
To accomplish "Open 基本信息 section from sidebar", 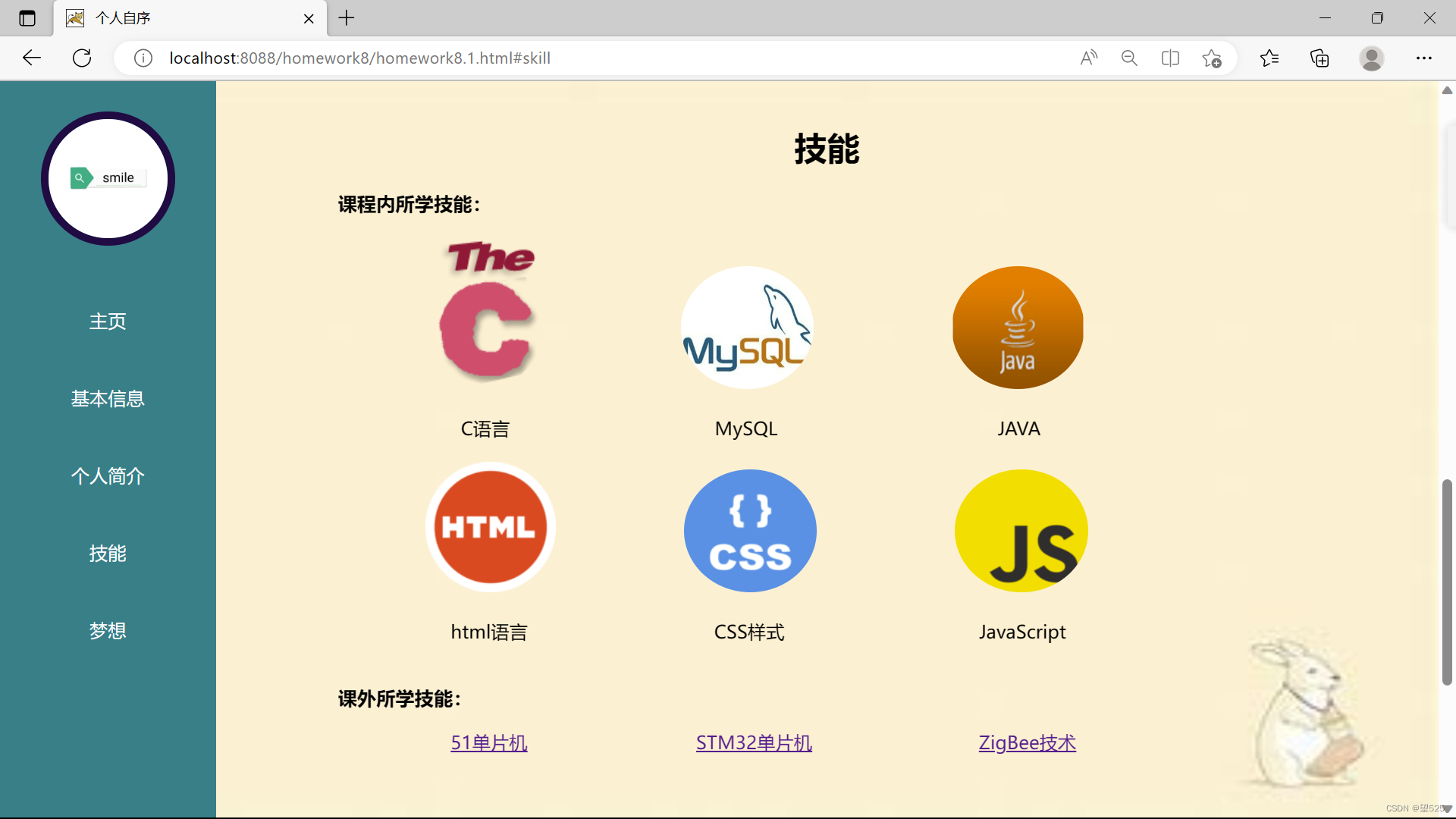I will 108,399.
